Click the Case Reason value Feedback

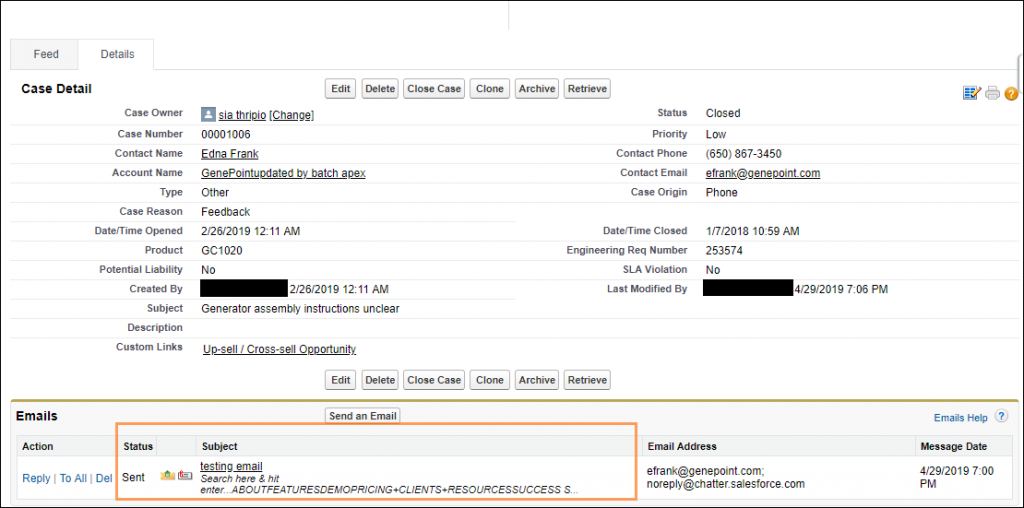[226, 212]
